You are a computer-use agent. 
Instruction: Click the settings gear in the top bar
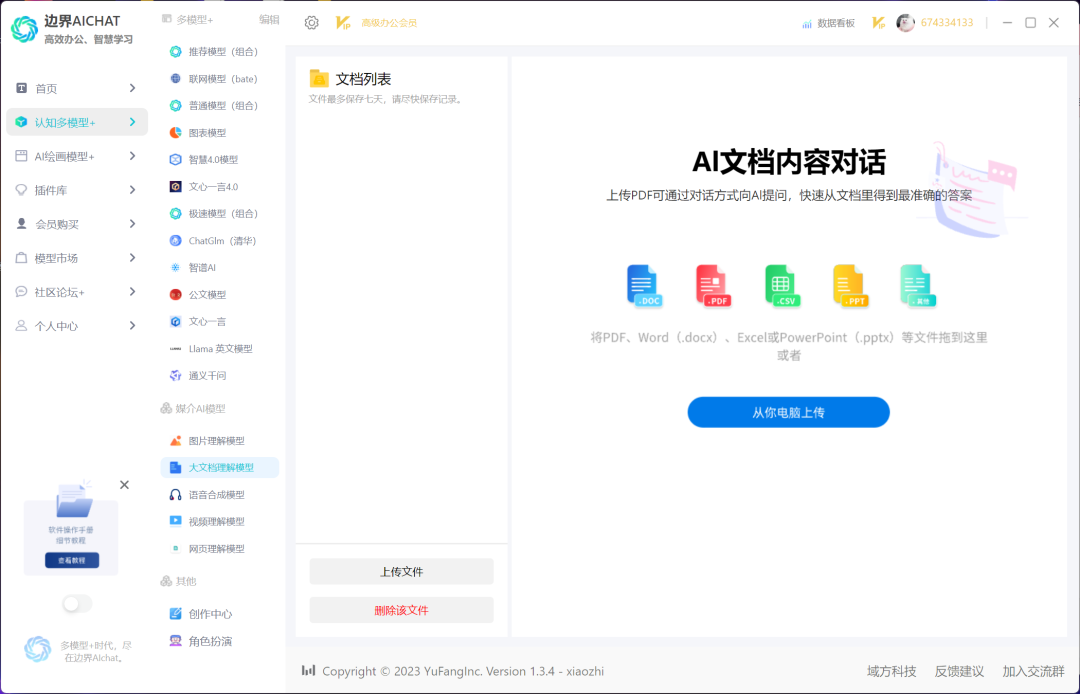click(311, 21)
